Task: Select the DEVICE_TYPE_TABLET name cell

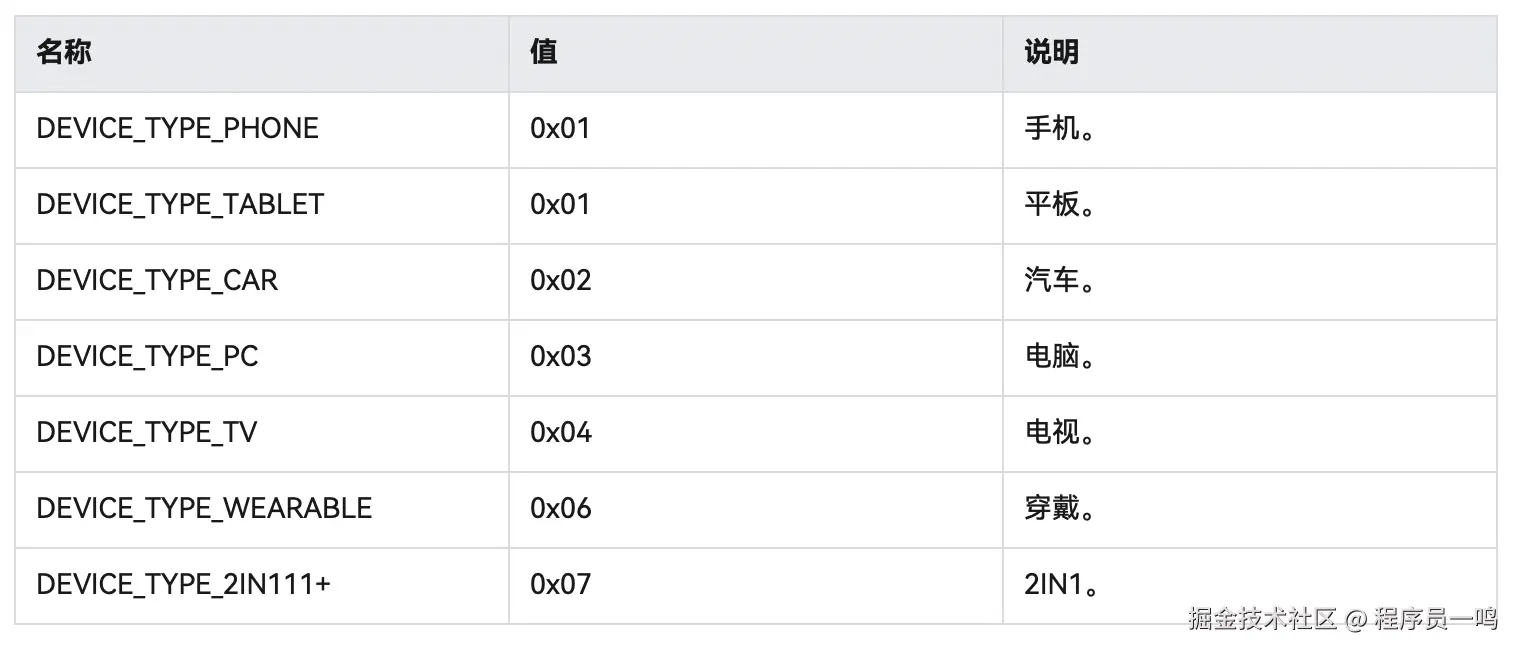Action: pyautogui.click(x=180, y=205)
